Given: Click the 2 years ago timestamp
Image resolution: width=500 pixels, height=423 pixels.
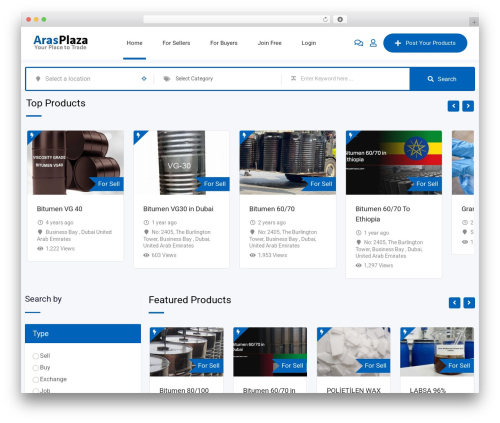Looking at the screenshot, I should (x=272, y=223).
